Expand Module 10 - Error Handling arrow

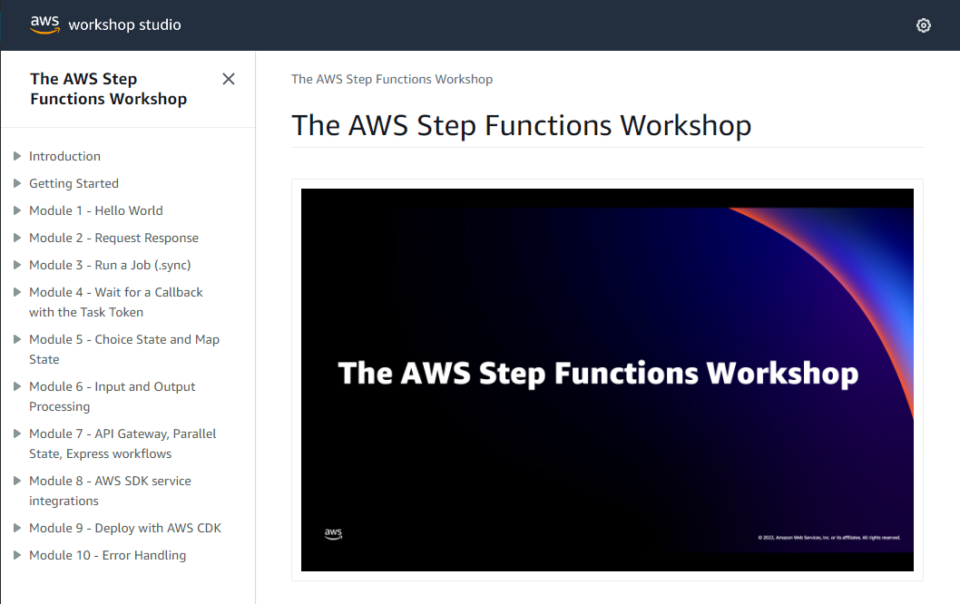[17, 555]
